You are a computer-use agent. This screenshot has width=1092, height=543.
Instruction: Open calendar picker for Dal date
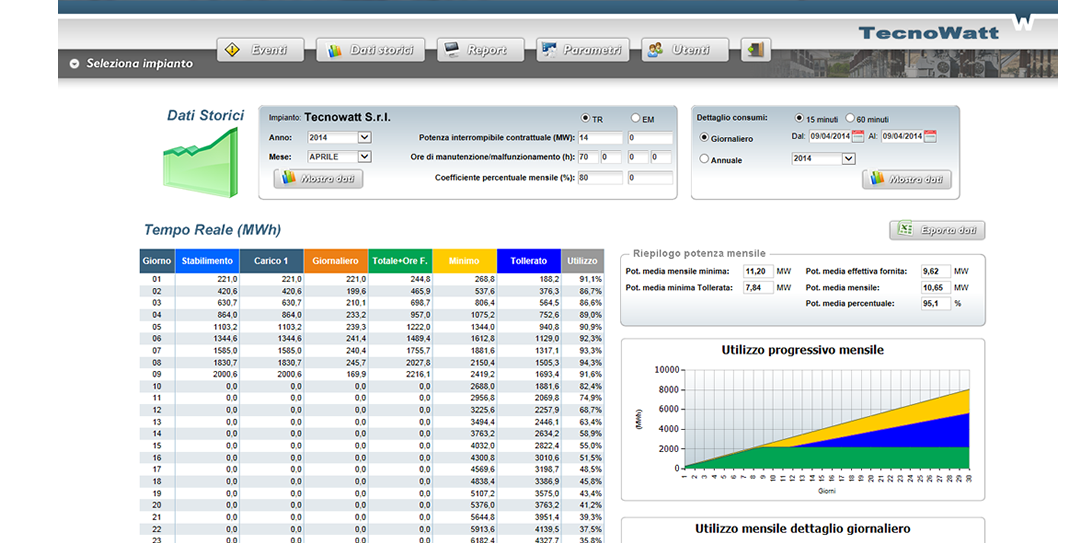point(860,137)
